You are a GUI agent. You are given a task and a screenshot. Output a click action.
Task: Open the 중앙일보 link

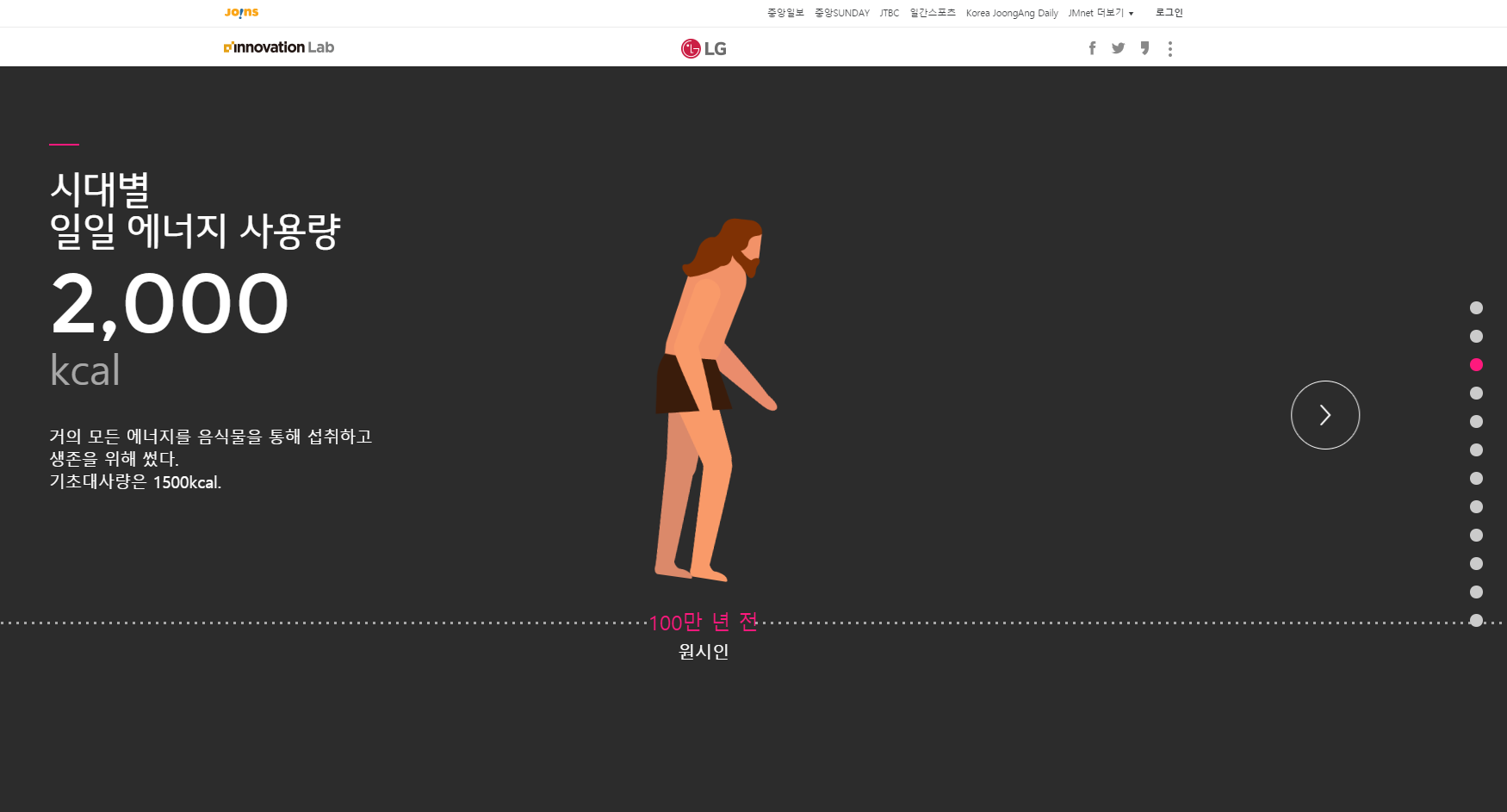[x=785, y=13]
